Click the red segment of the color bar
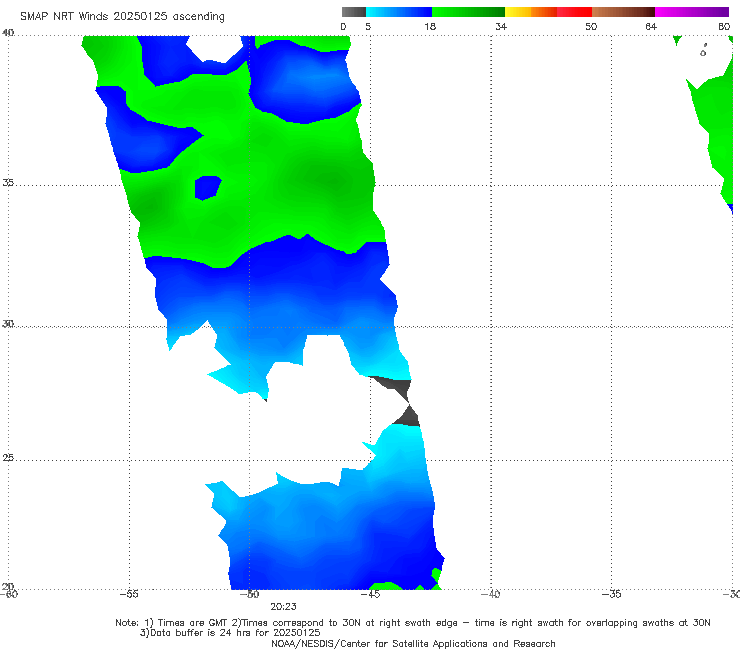The image size is (740, 650). (x=574, y=12)
